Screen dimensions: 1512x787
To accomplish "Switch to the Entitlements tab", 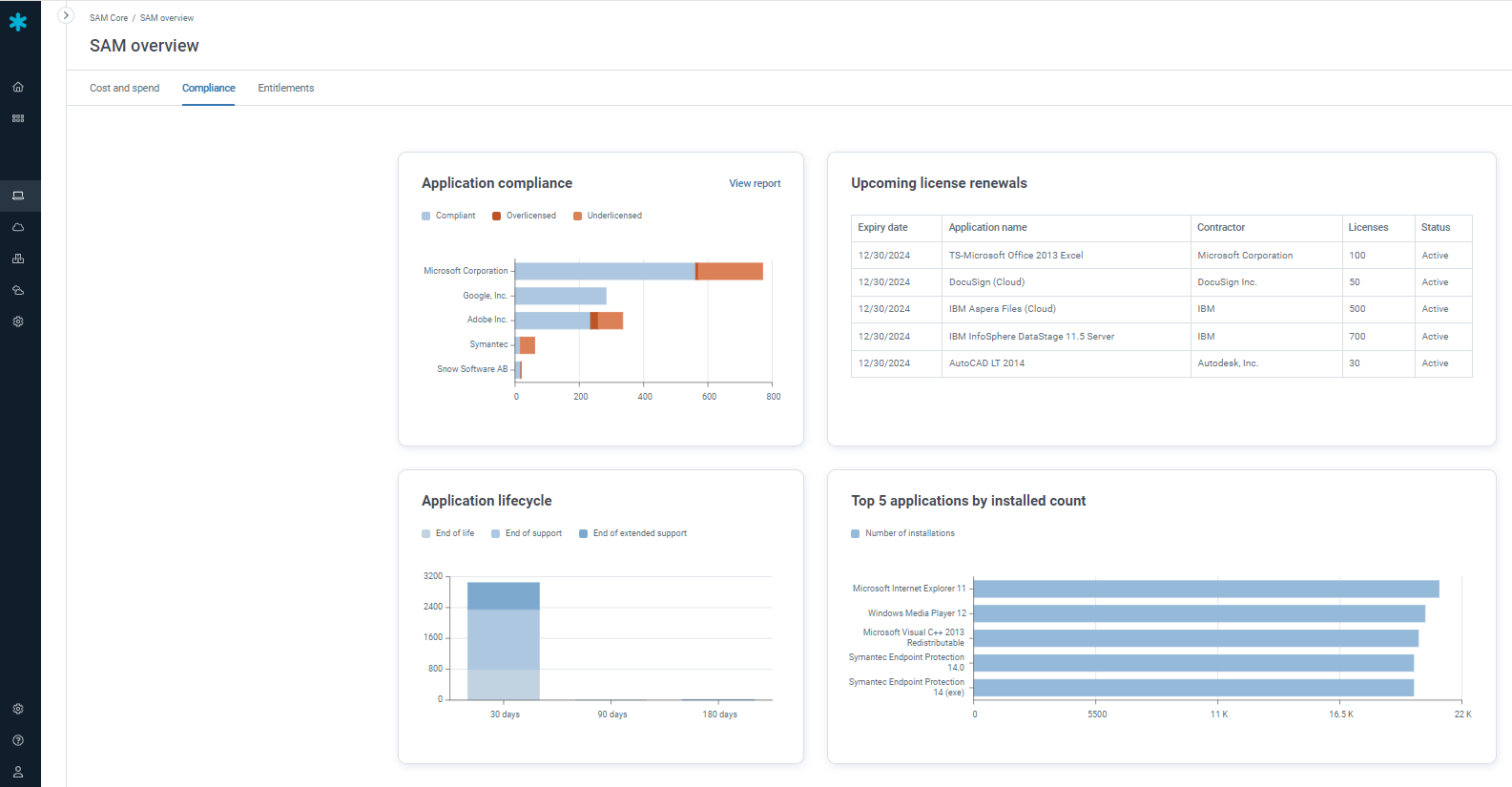I will point(285,88).
